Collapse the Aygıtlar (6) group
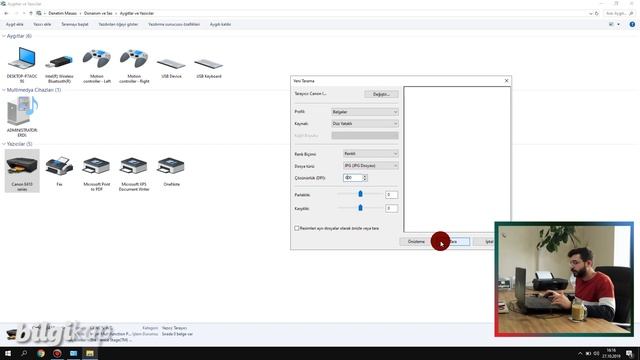Viewport: 640px width, 360px height. click(x=4, y=36)
